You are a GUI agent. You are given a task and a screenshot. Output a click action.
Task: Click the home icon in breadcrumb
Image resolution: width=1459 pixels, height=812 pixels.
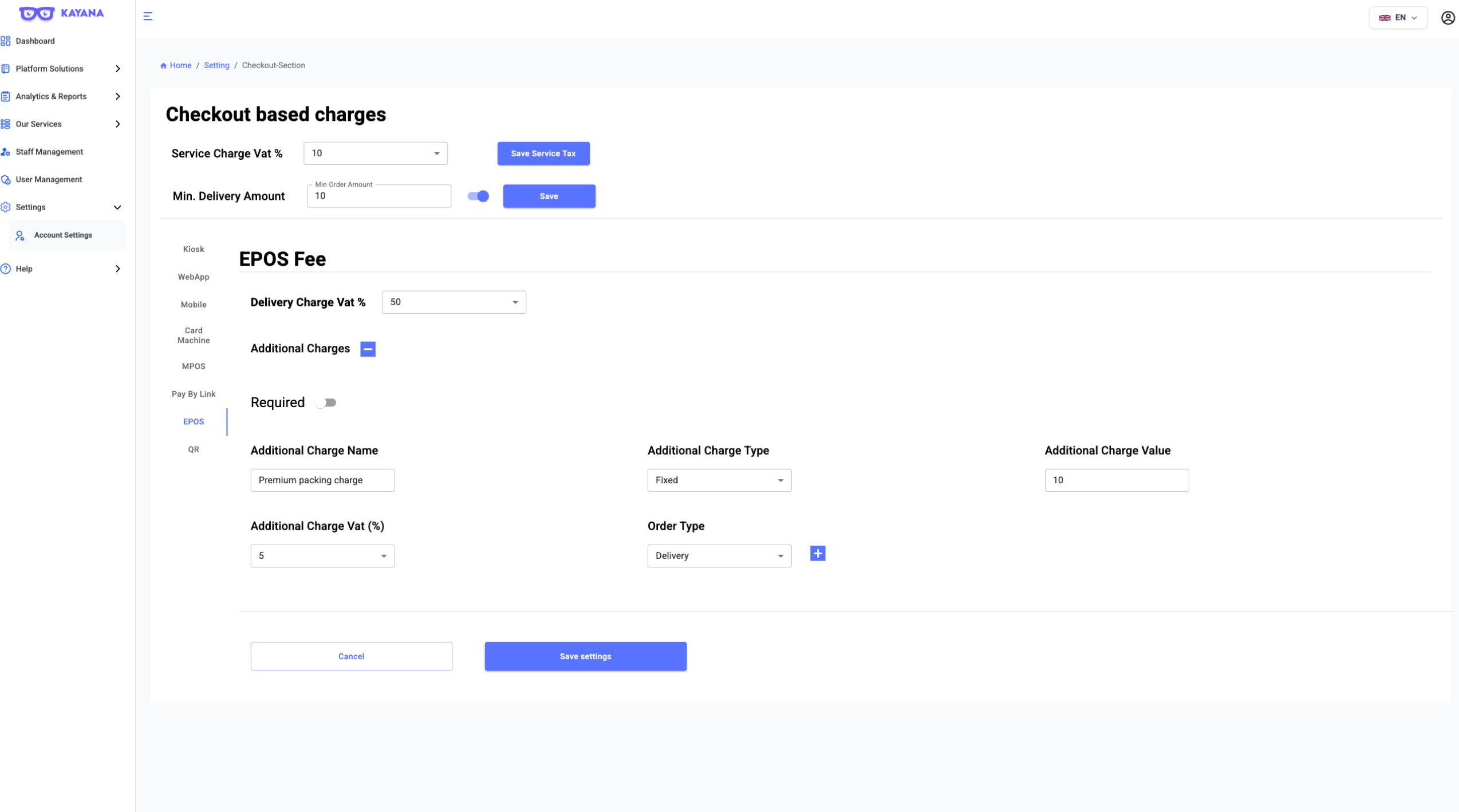click(163, 65)
